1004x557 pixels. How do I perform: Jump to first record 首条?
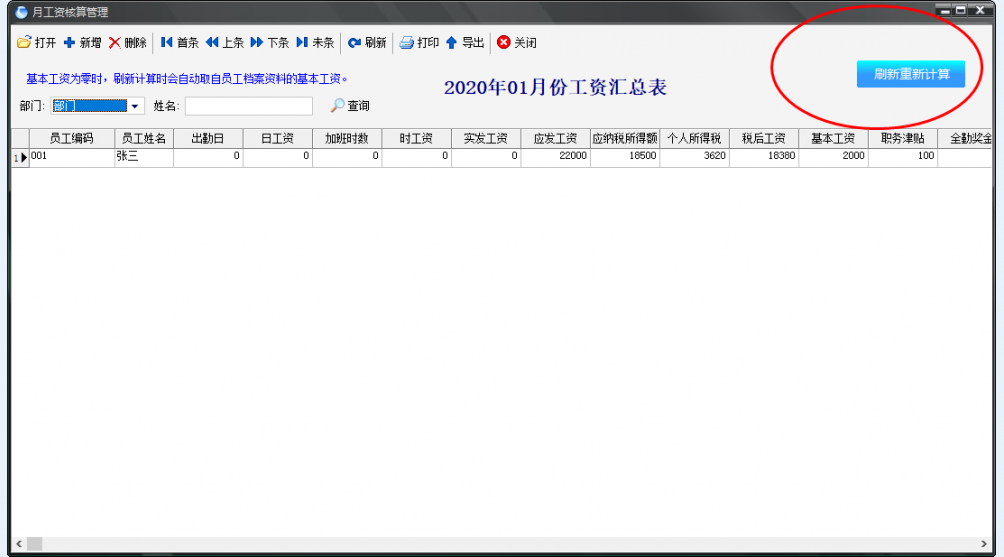179,42
